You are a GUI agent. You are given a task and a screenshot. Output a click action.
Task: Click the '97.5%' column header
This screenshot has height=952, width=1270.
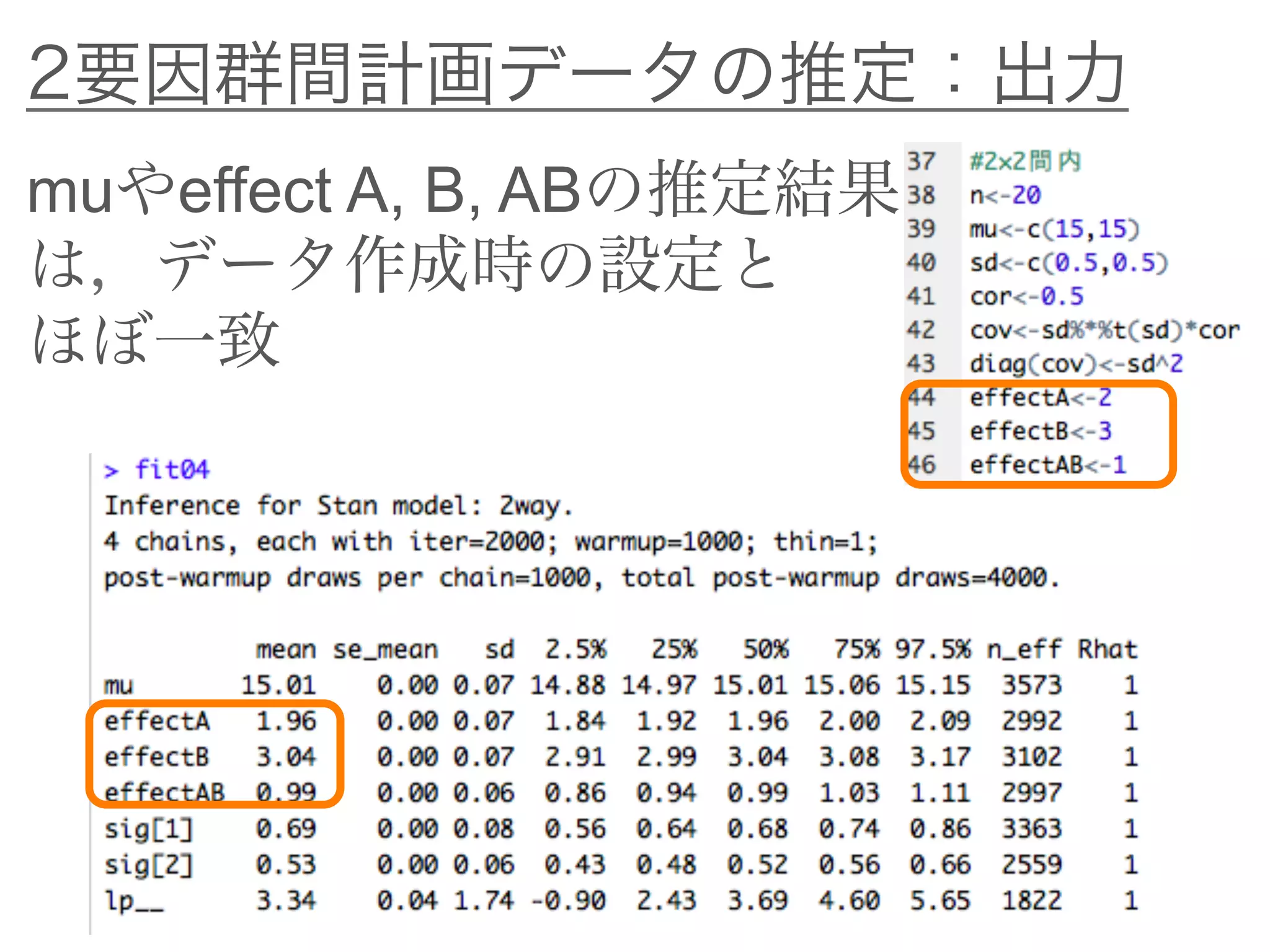933,649
